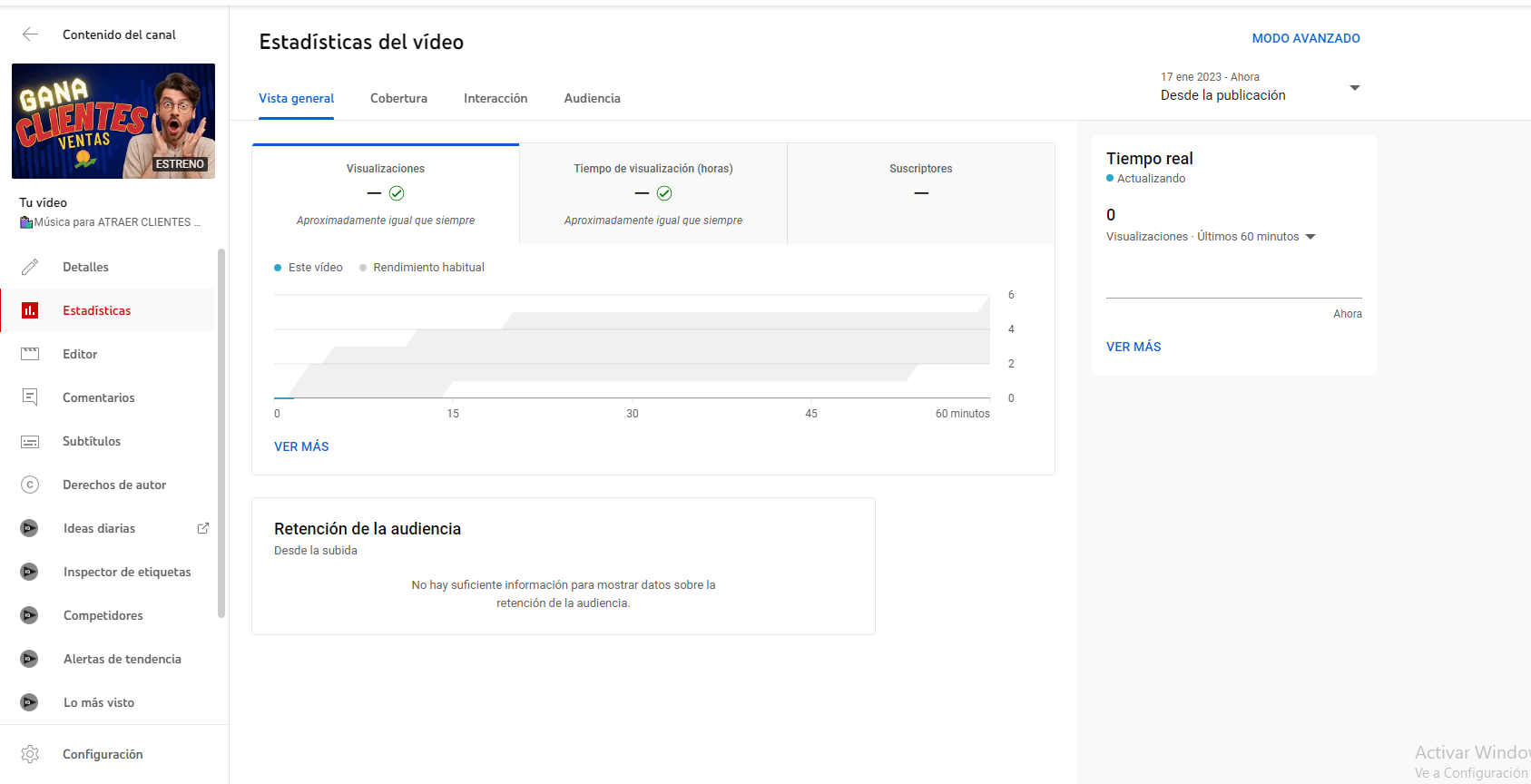Open the Audiencia tab
Screen dimensions: 1531x784
(x=593, y=98)
